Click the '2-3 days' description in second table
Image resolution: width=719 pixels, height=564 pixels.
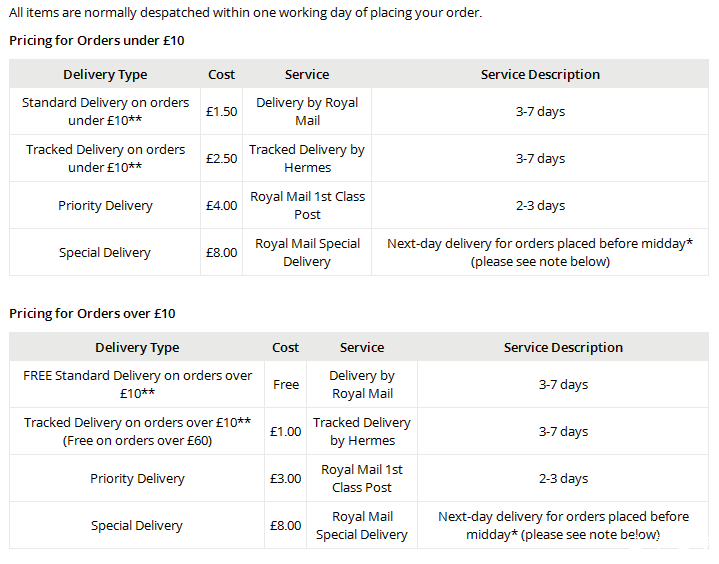[x=563, y=478]
